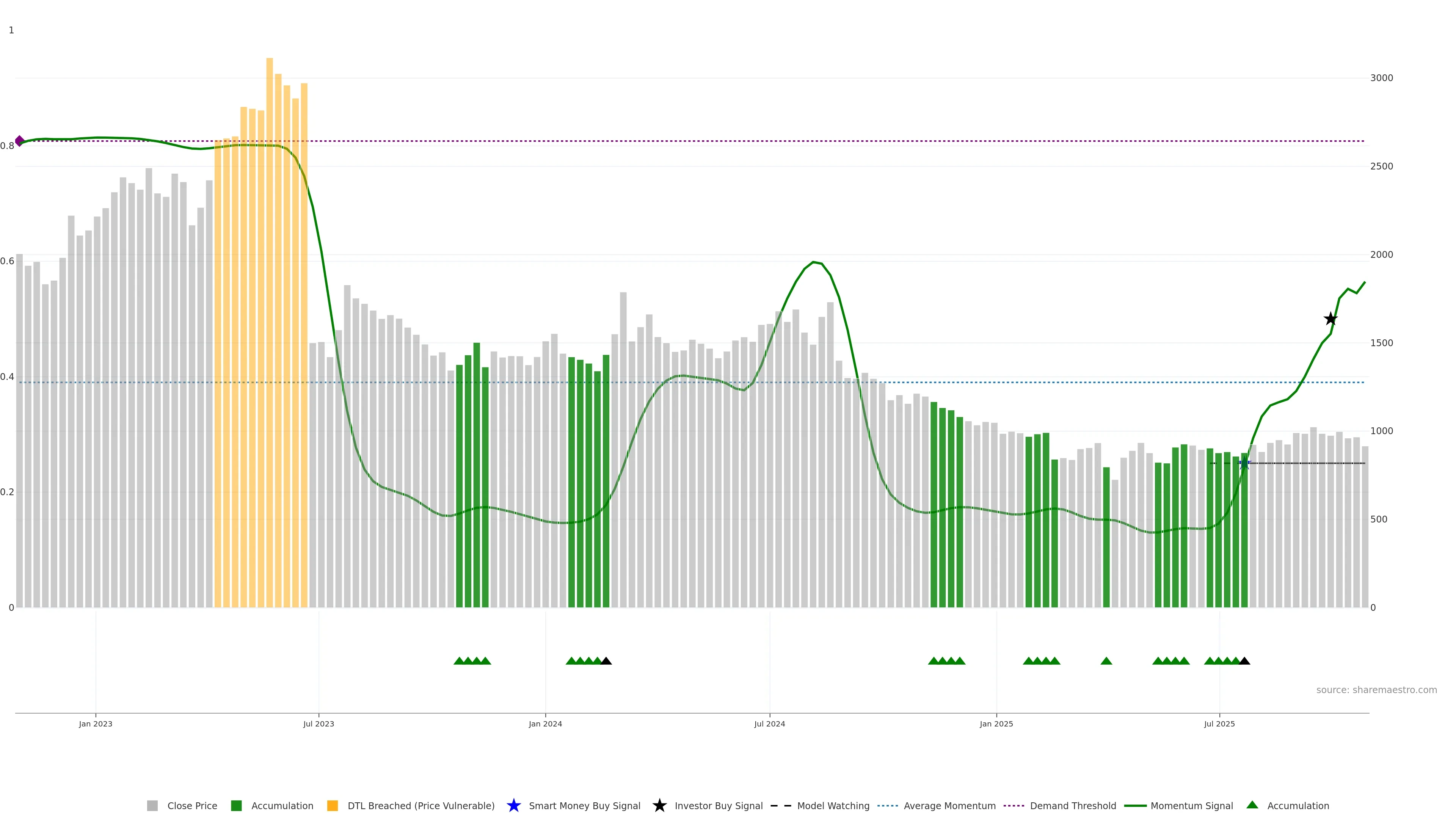Click the black Investor Buy Signal star on chart
The image size is (1456, 819).
point(1330,319)
